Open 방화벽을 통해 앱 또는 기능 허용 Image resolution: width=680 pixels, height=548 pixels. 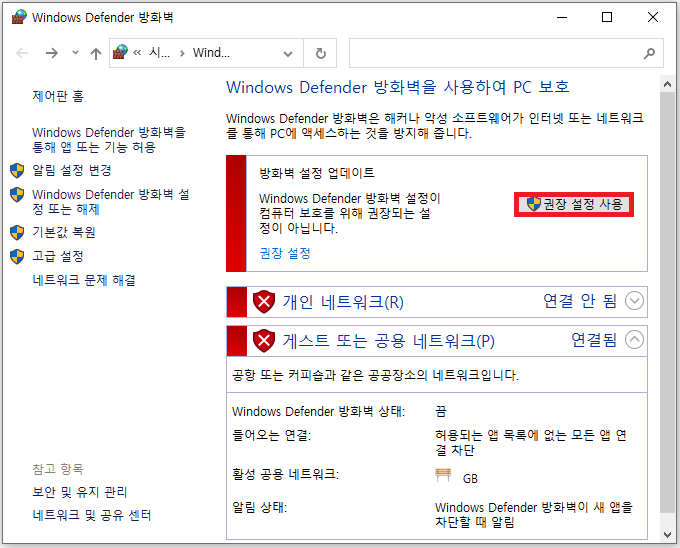(x=108, y=140)
